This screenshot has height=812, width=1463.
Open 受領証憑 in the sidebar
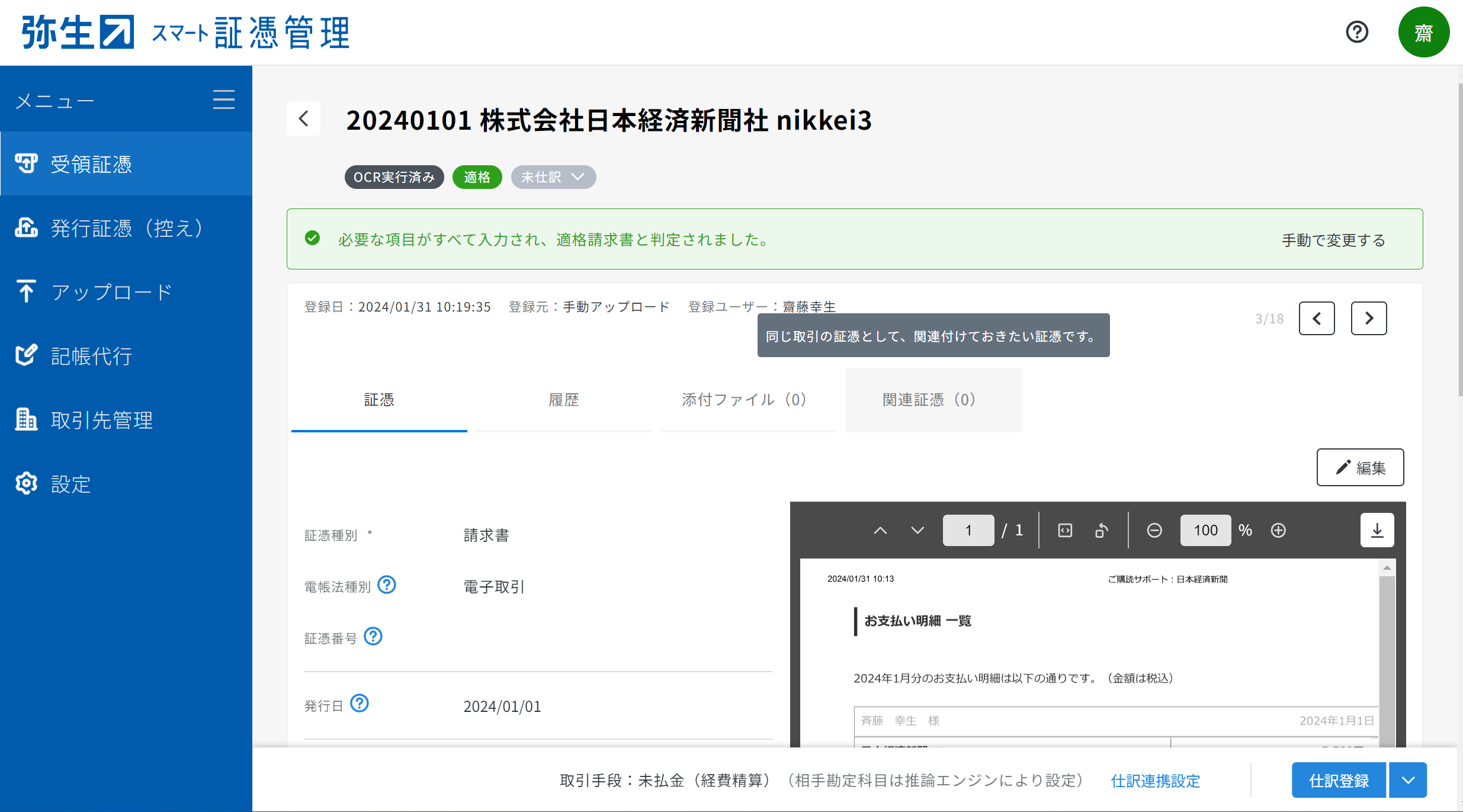tap(126, 164)
